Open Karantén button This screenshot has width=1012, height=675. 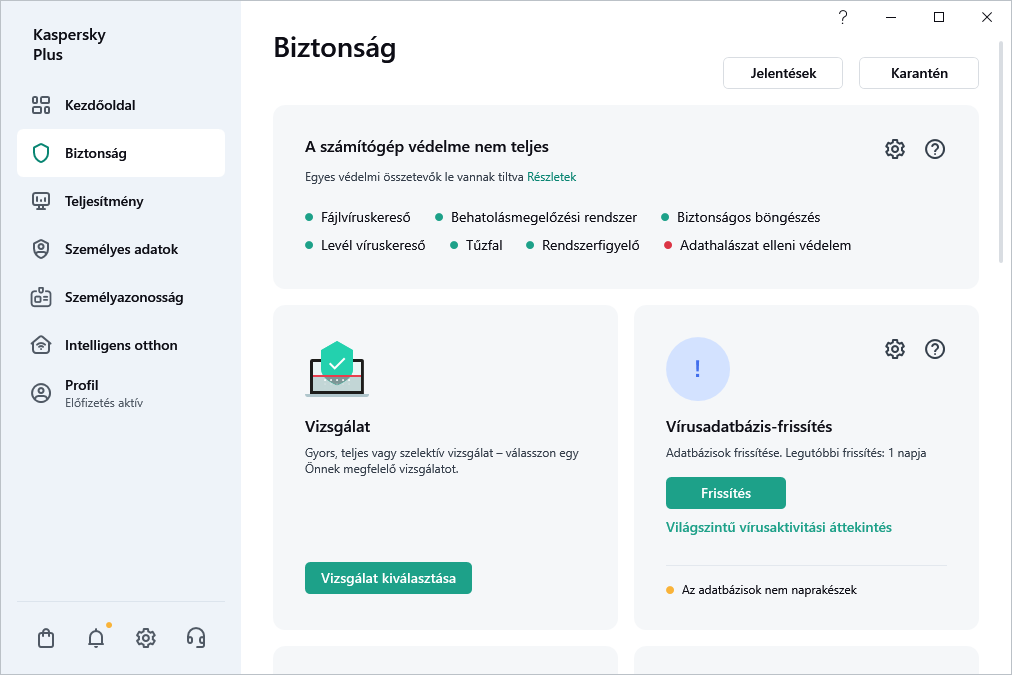918,73
